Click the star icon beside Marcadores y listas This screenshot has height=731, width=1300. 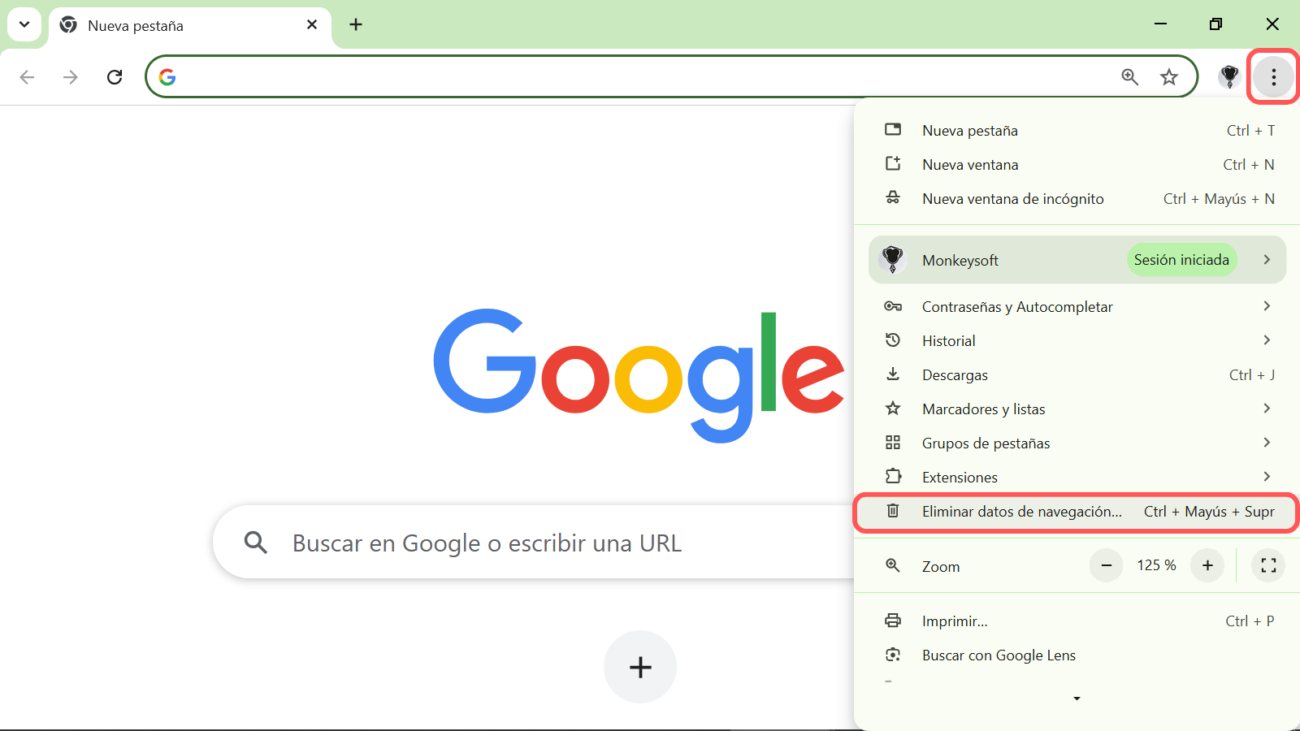(893, 408)
